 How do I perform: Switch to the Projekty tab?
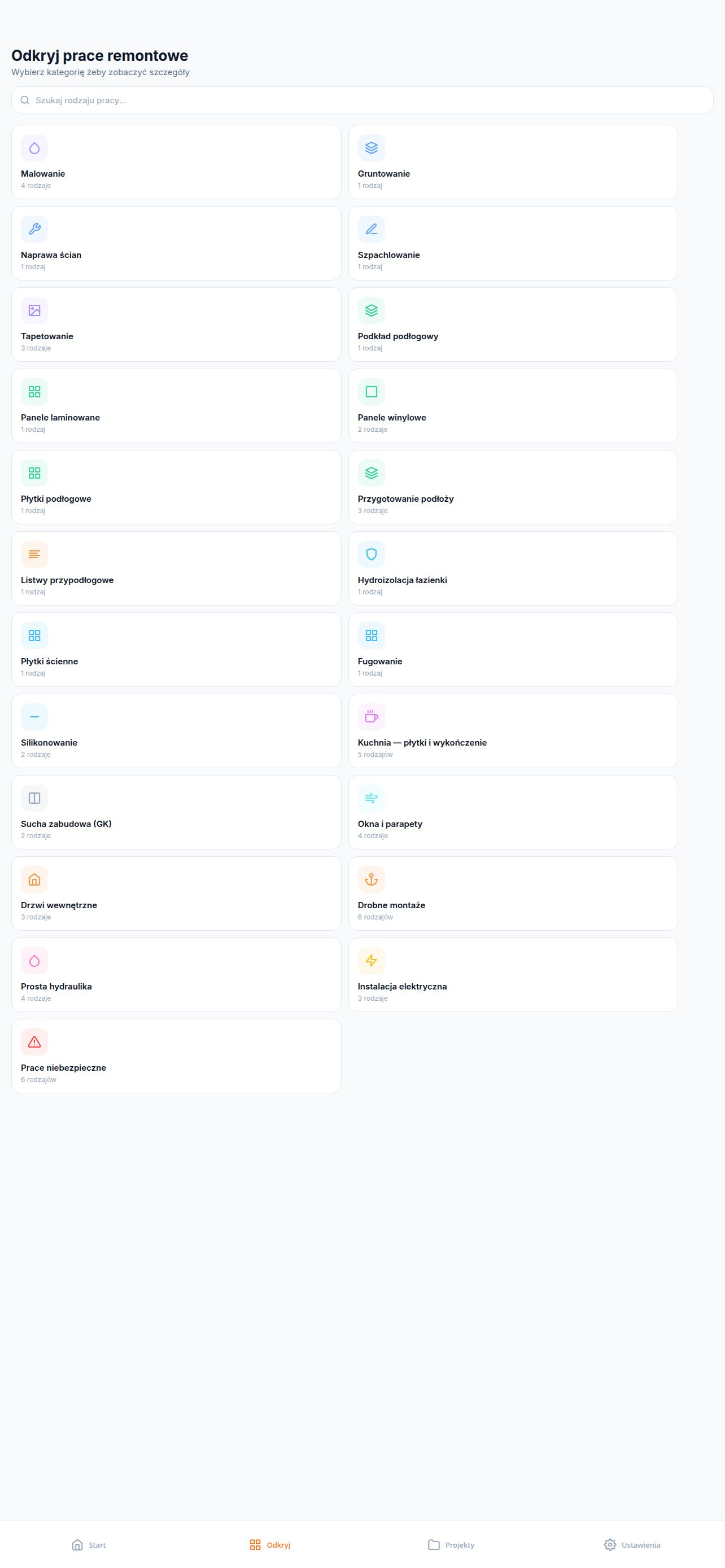451,1544
